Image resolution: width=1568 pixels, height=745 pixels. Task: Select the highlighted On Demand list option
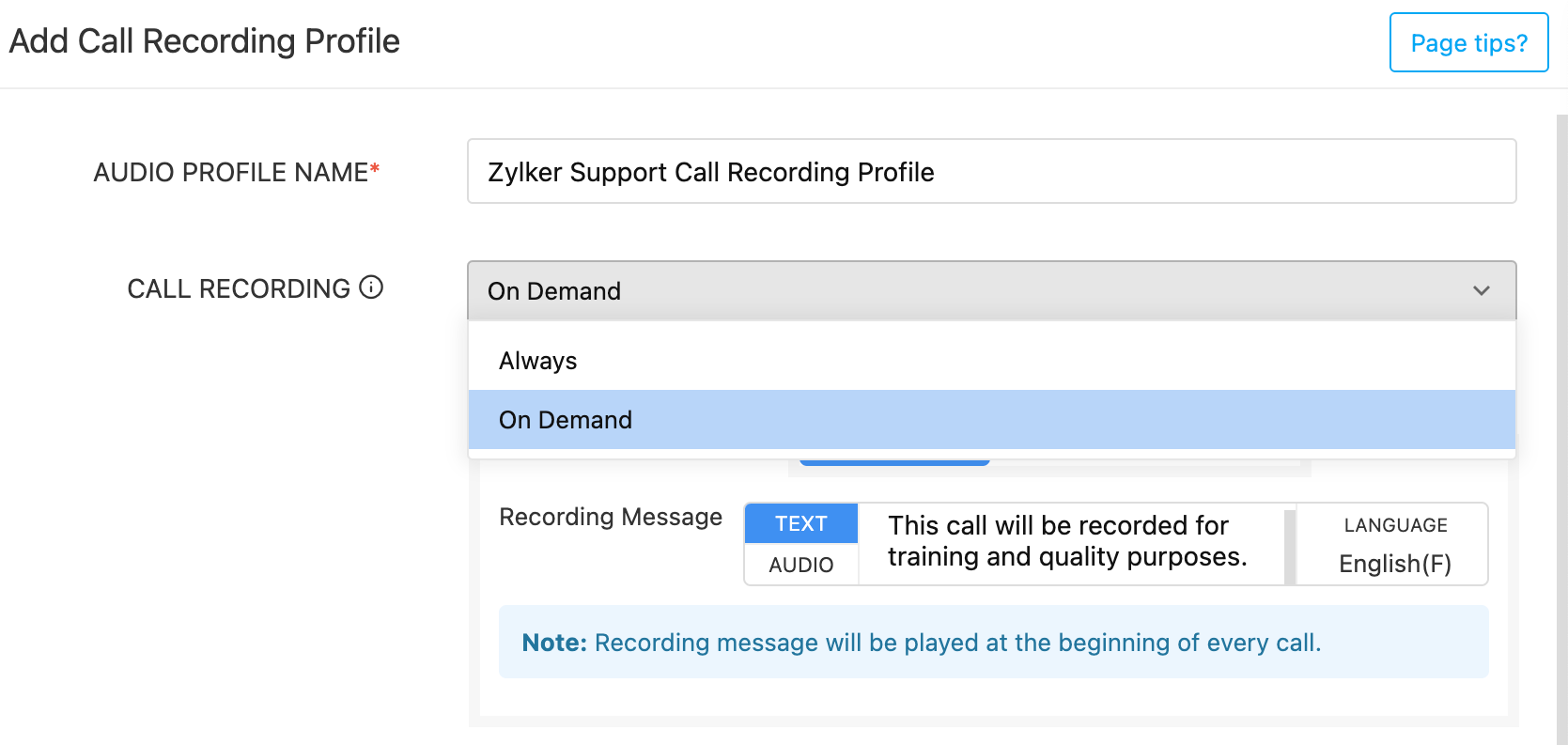point(566,420)
